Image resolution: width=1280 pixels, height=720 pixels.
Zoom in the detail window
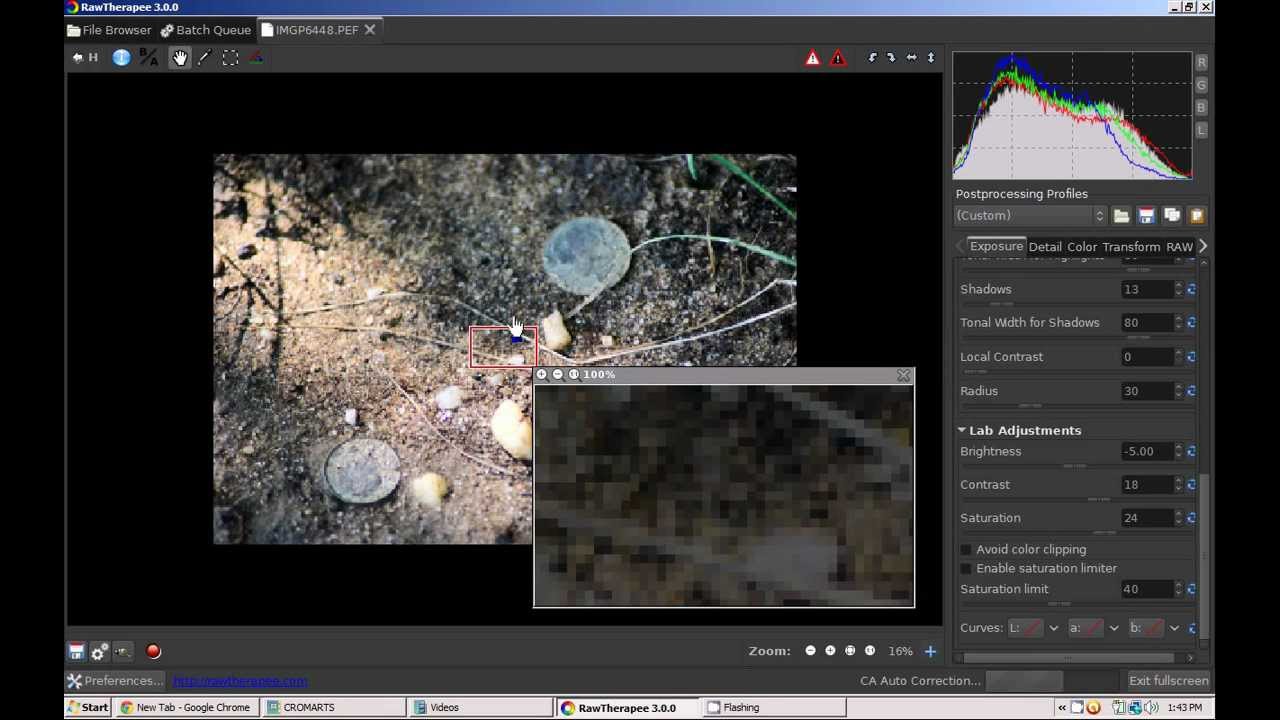(x=541, y=375)
